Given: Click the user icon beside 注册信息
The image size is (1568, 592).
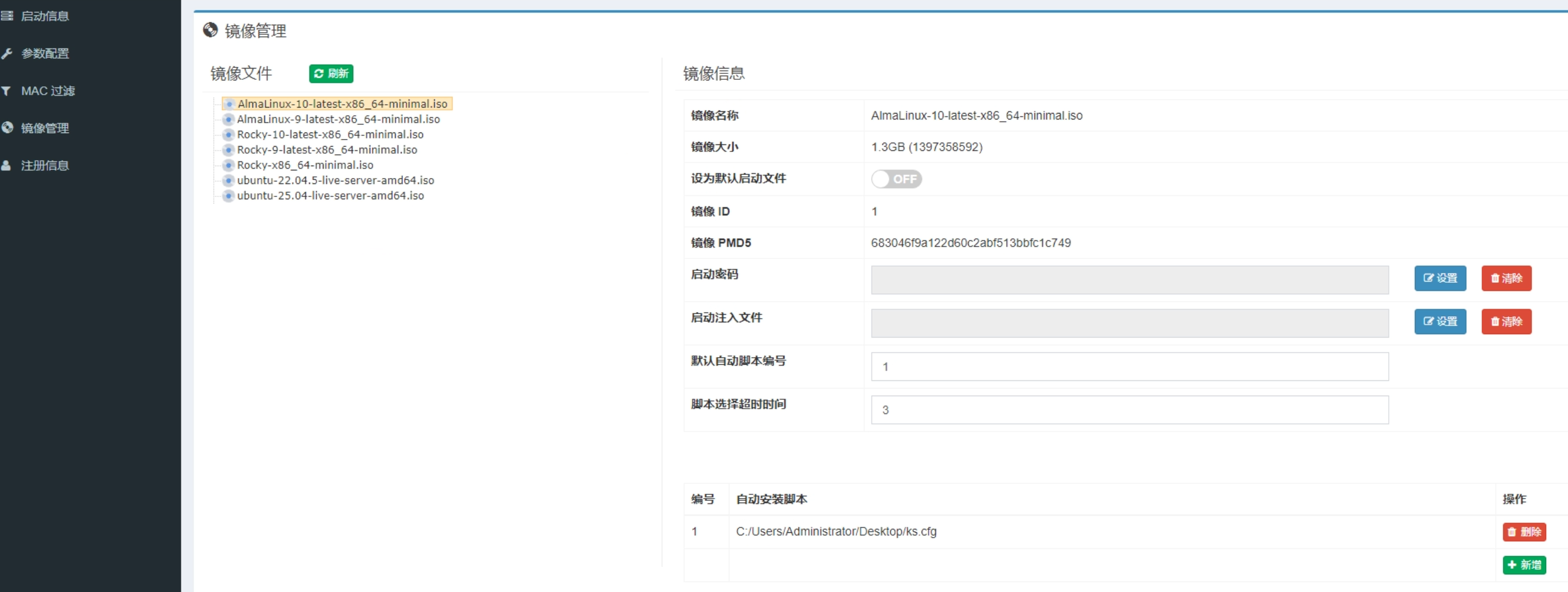Looking at the screenshot, I should pos(6,166).
